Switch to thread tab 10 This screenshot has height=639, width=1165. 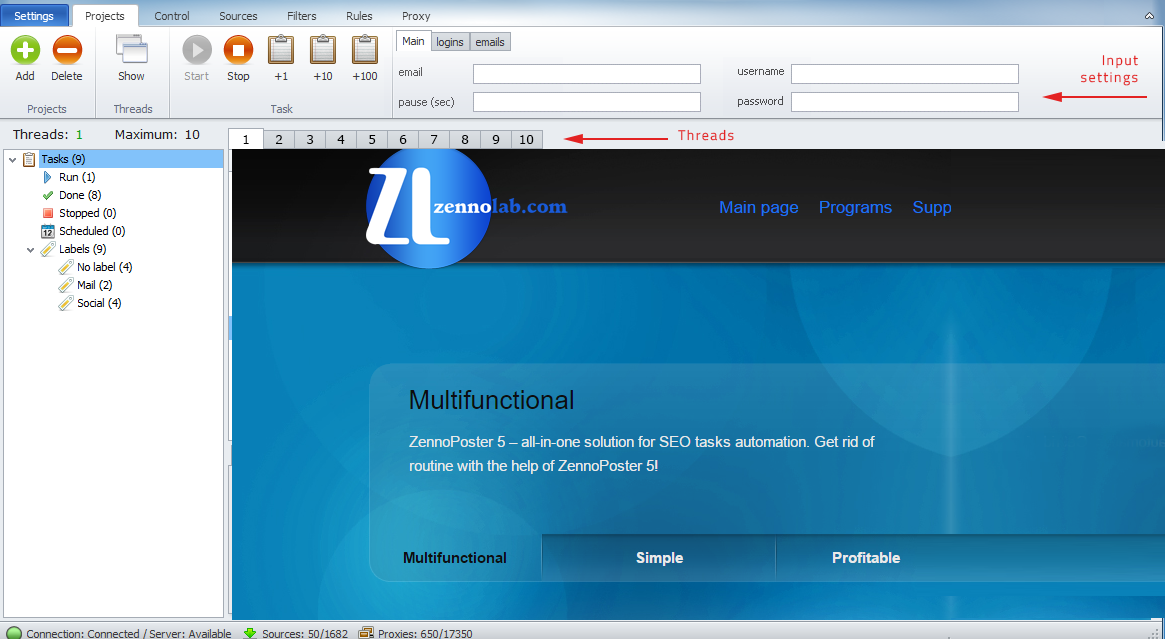point(526,140)
